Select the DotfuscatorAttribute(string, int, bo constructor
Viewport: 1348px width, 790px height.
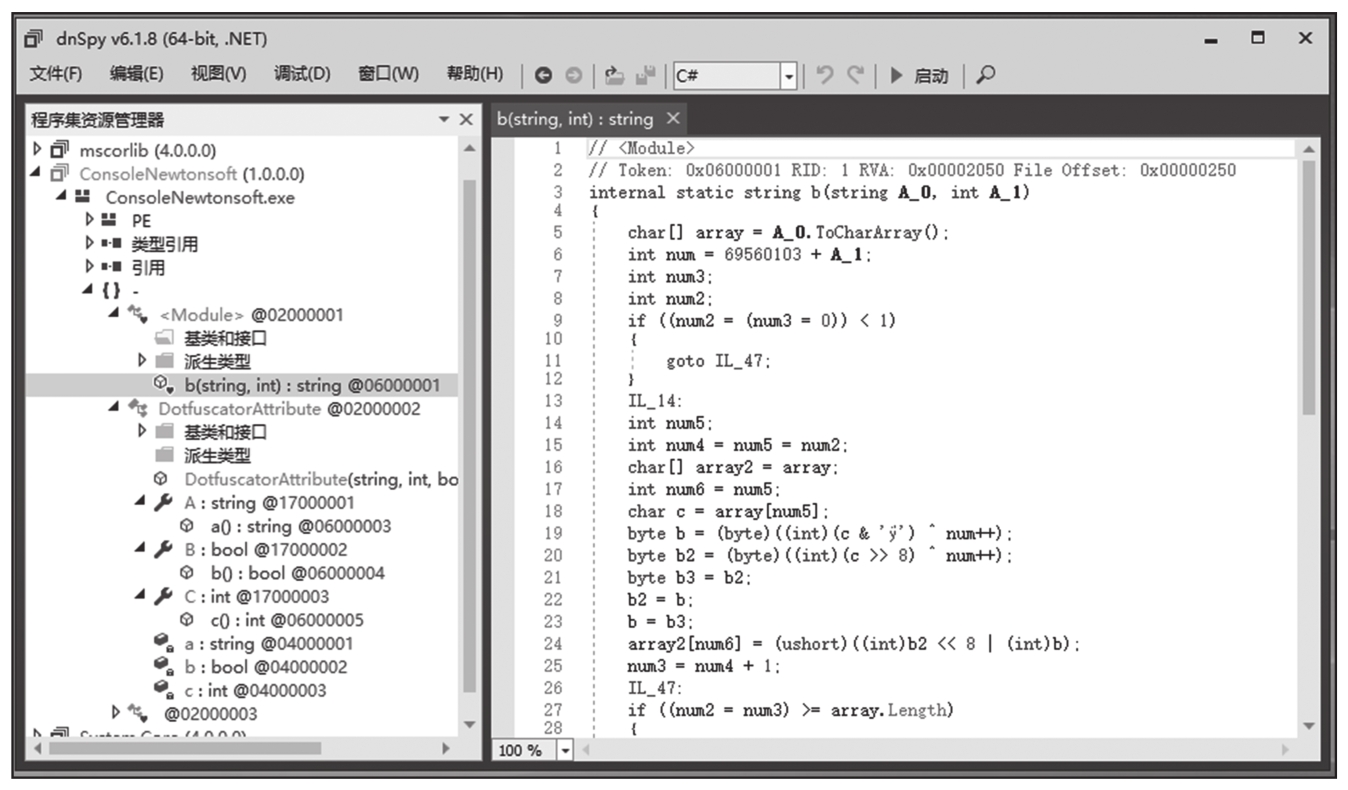(321, 479)
